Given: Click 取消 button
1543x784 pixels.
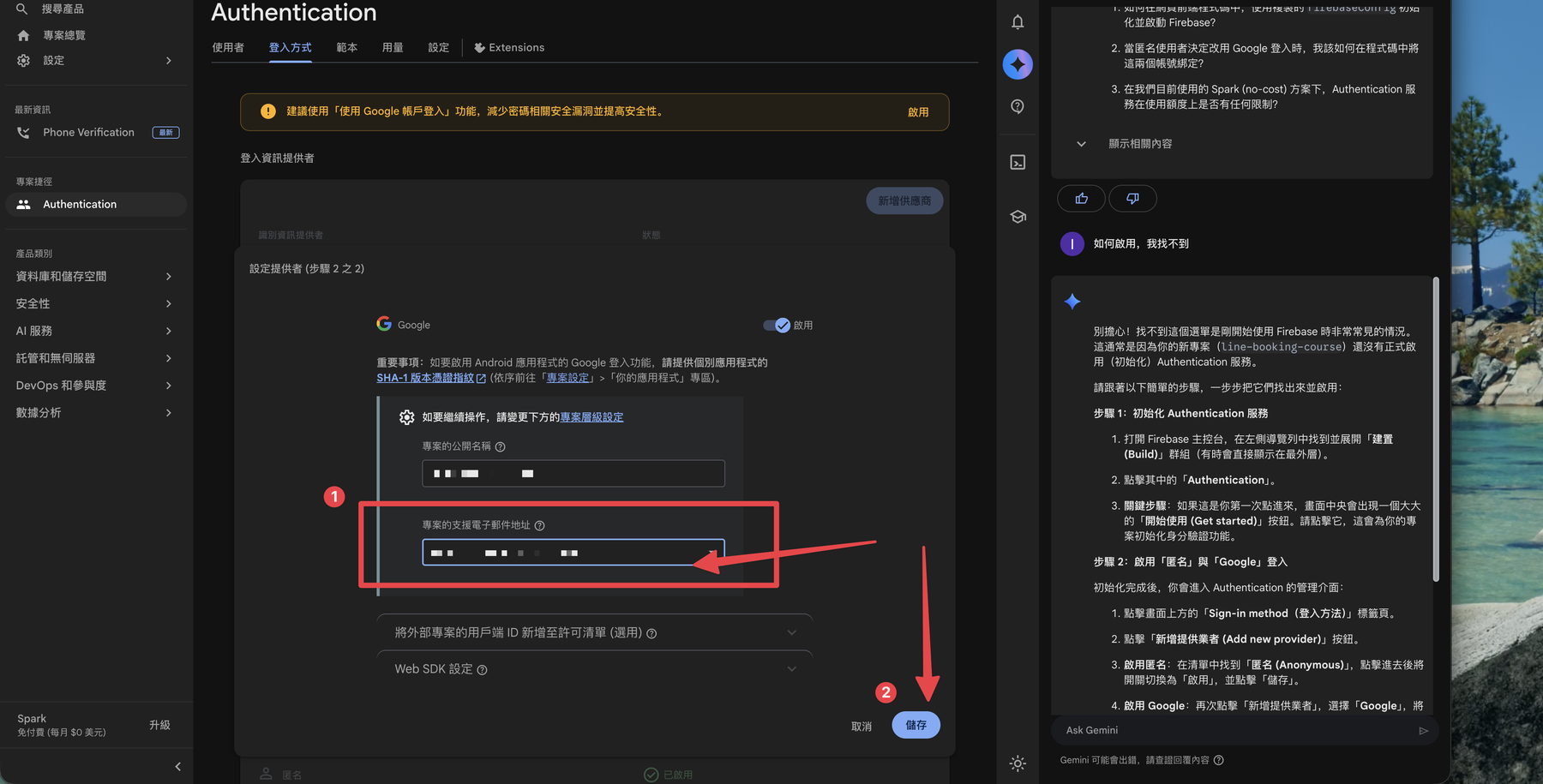Looking at the screenshot, I should click(x=862, y=727).
